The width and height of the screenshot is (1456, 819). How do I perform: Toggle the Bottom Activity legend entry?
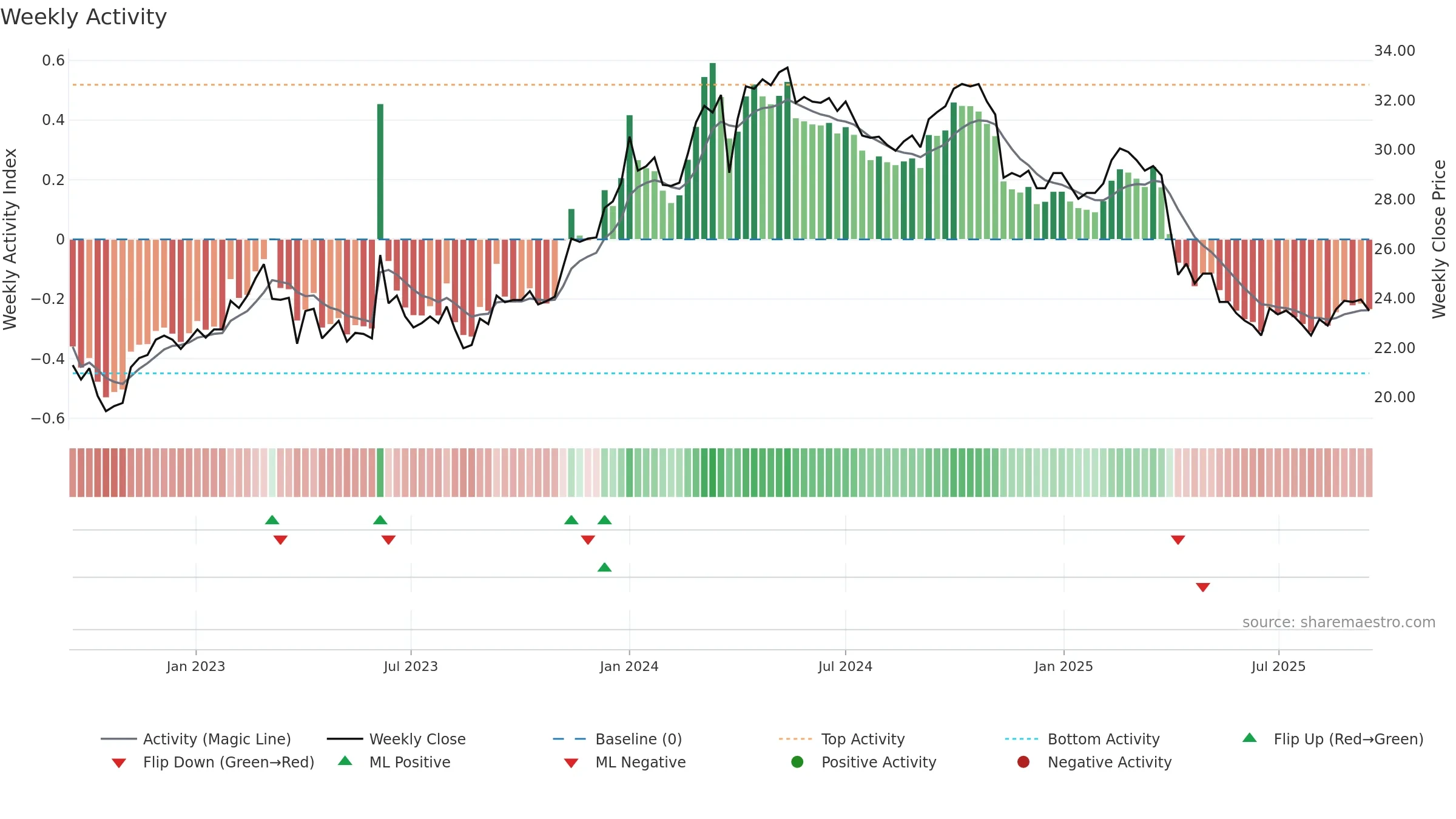pyautogui.click(x=1082, y=739)
